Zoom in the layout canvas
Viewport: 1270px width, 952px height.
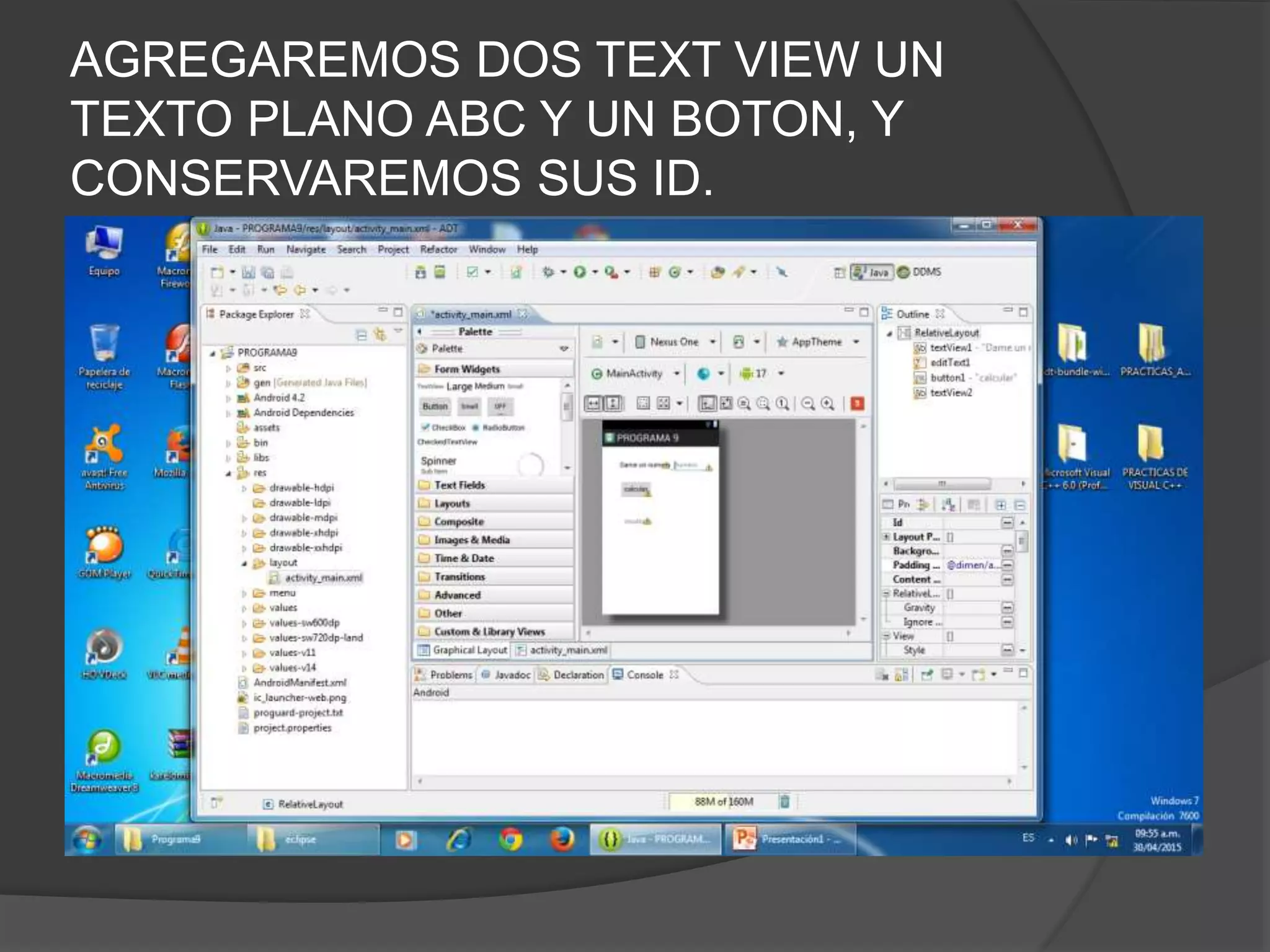pyautogui.click(x=827, y=404)
